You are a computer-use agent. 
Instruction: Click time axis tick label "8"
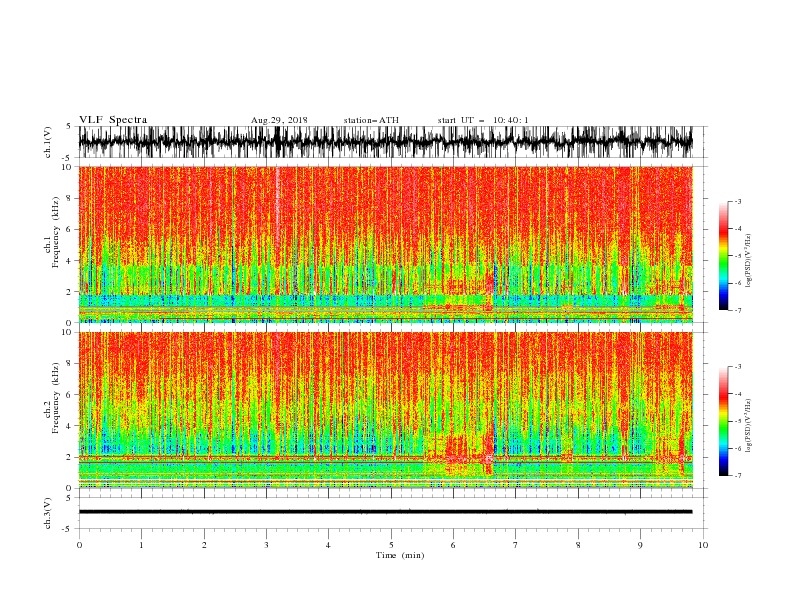point(578,545)
